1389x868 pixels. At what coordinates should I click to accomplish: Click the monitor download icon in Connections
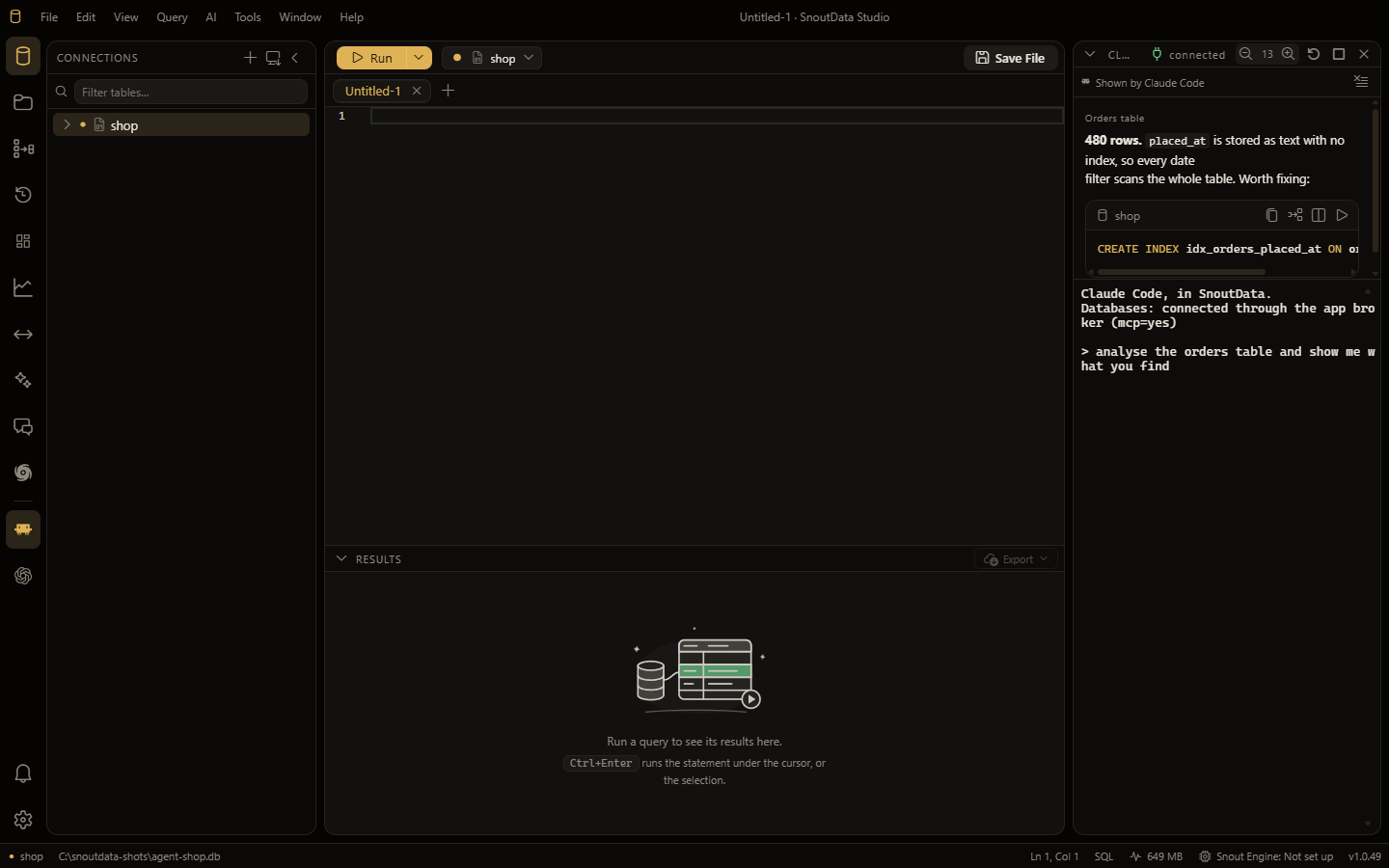[x=273, y=58]
